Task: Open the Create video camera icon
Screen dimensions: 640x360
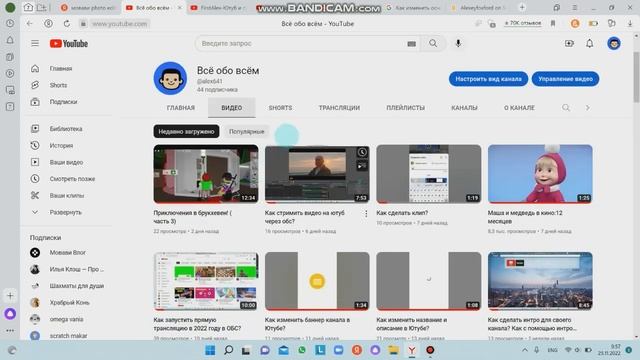Action: [569, 43]
